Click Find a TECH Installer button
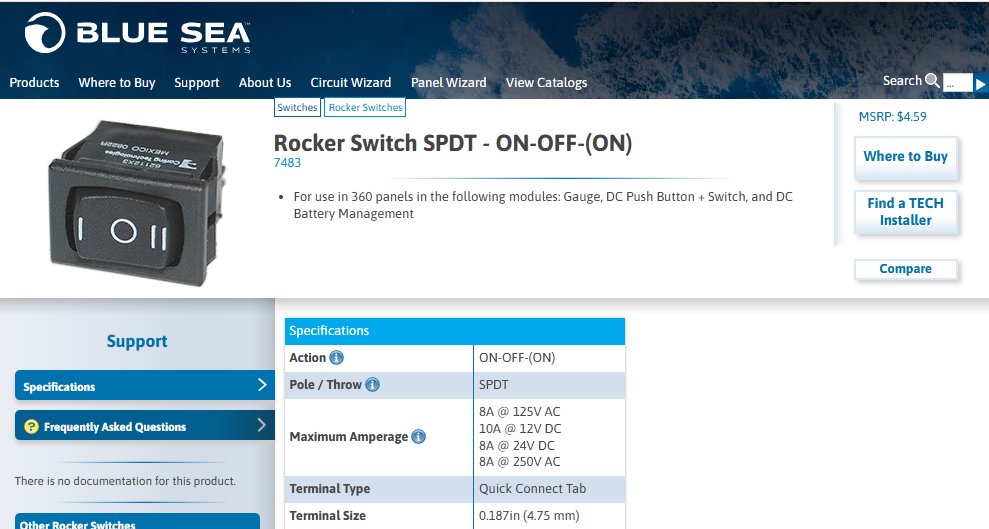The width and height of the screenshot is (989, 529). 906,212
